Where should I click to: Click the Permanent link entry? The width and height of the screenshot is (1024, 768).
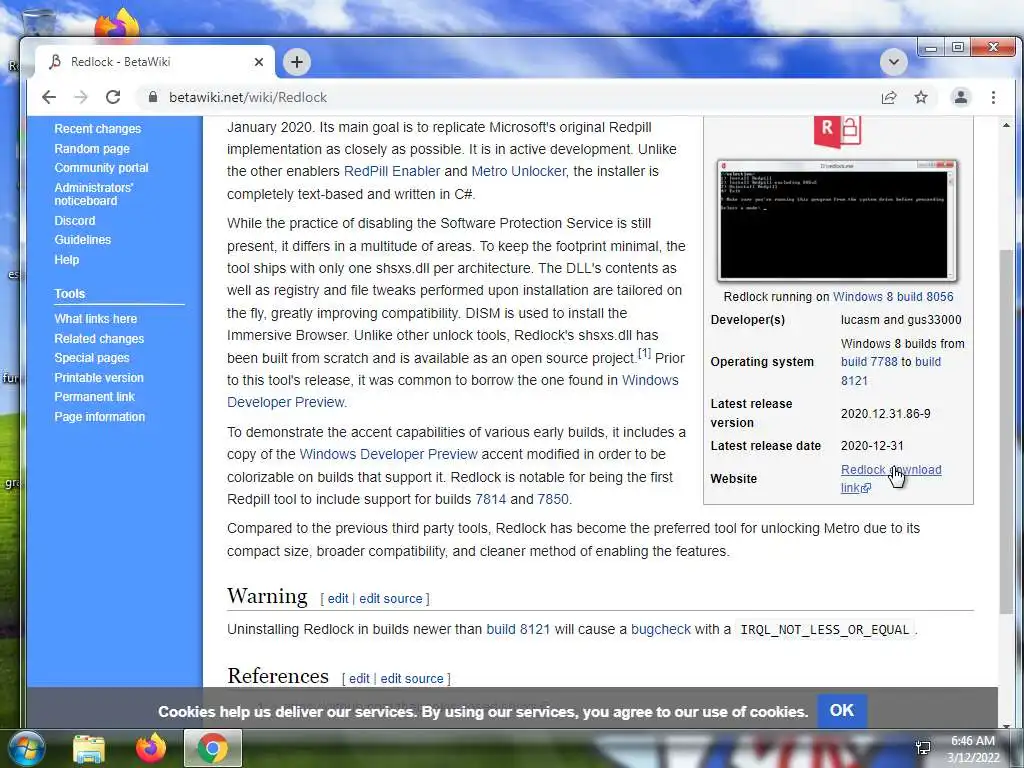(x=94, y=397)
